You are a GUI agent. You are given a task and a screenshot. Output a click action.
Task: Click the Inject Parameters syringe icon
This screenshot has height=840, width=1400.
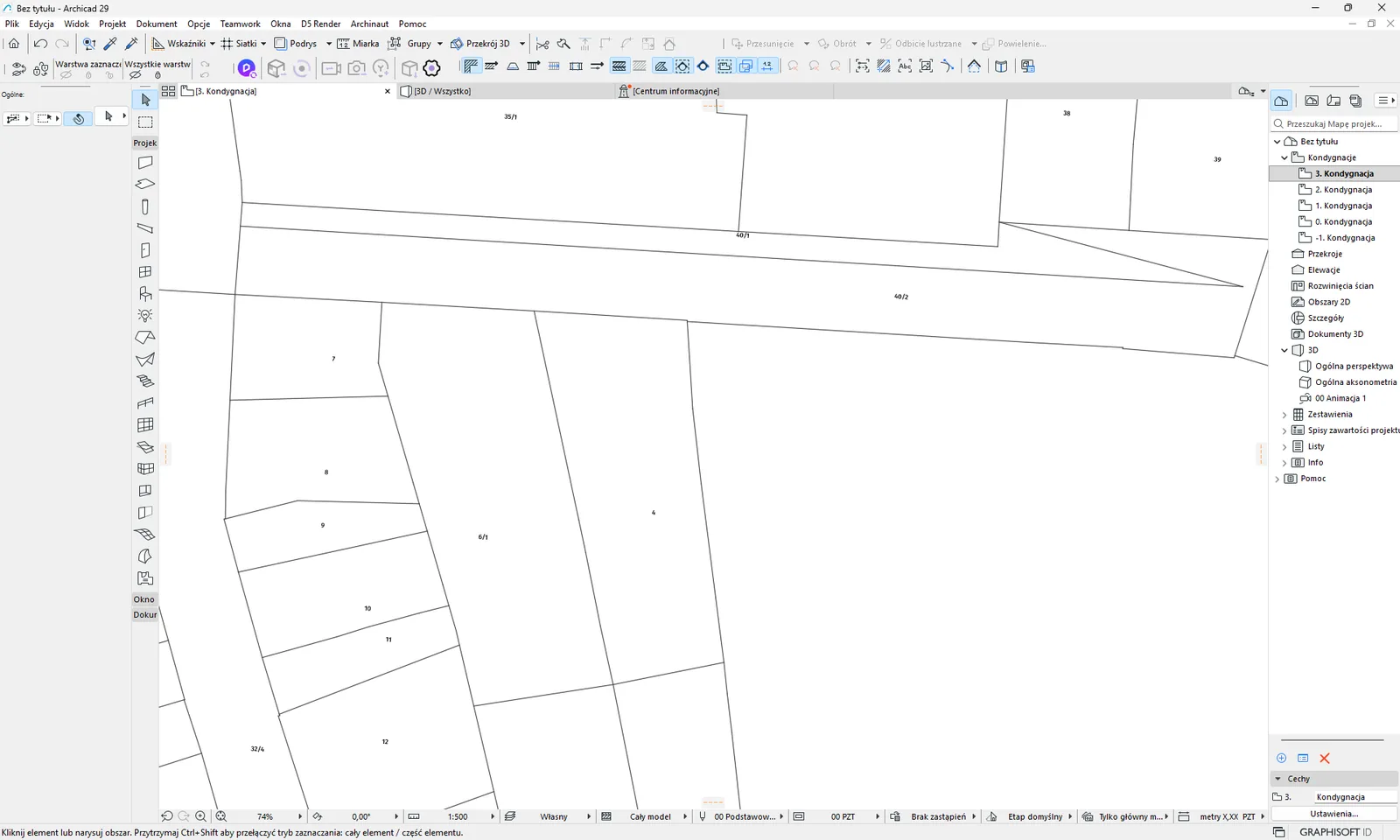(x=132, y=44)
